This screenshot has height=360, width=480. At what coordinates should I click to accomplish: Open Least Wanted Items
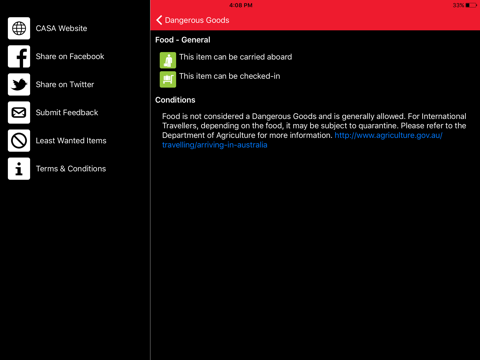[71, 141]
